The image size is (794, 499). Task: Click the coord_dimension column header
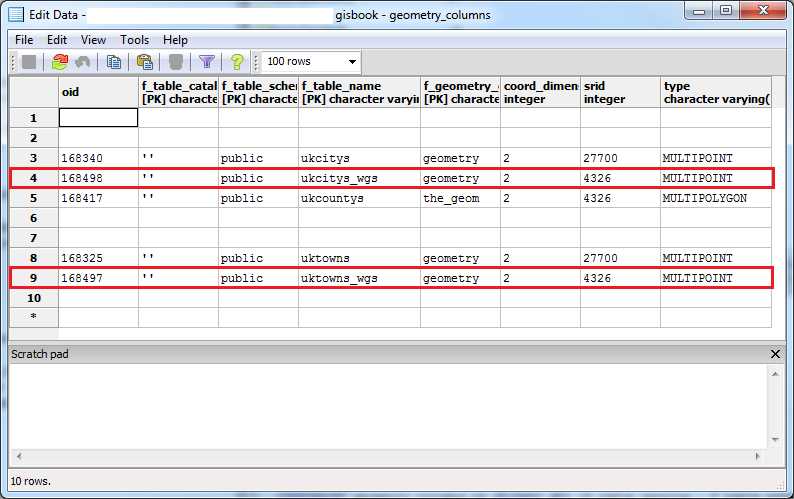coord(540,92)
